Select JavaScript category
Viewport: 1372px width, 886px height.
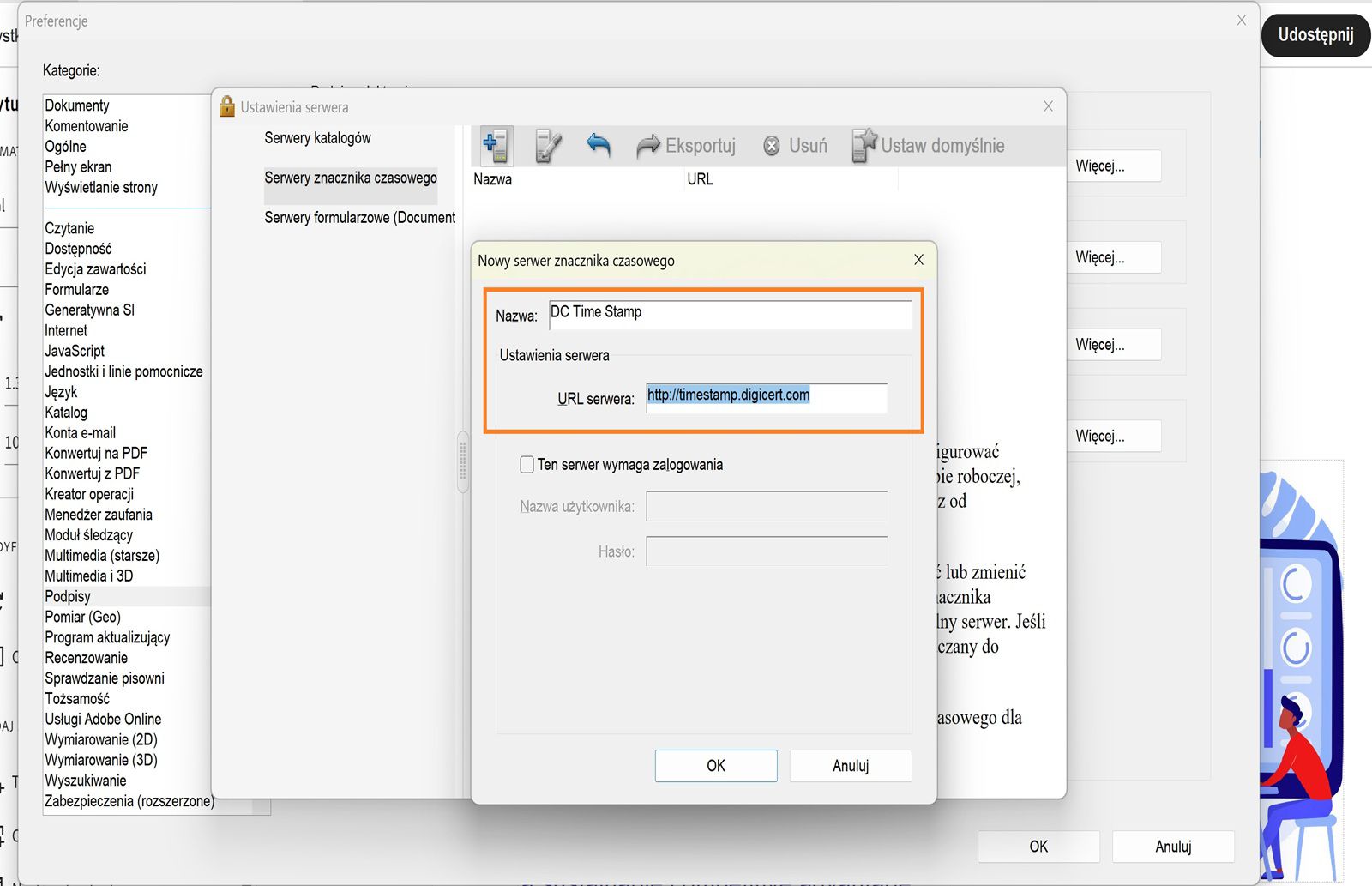tap(75, 352)
